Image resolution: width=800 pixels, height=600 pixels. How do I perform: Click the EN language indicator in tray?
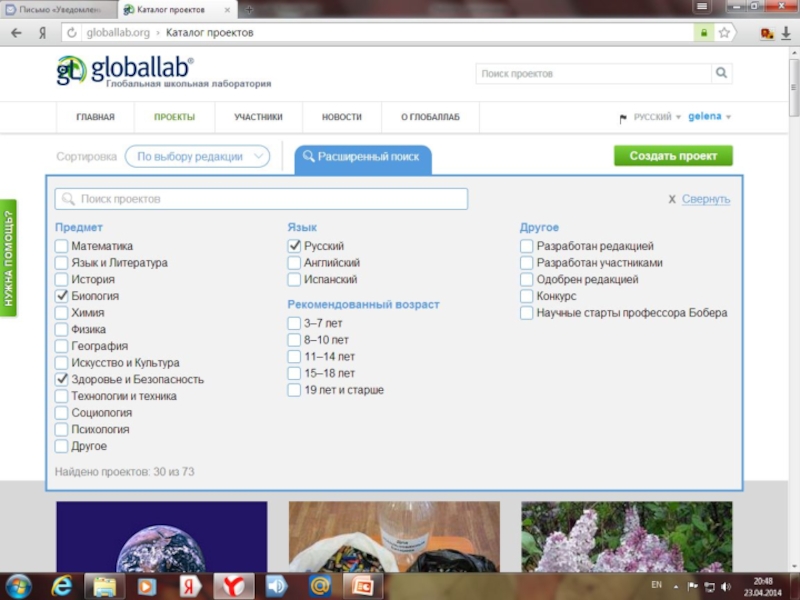pyautogui.click(x=657, y=585)
